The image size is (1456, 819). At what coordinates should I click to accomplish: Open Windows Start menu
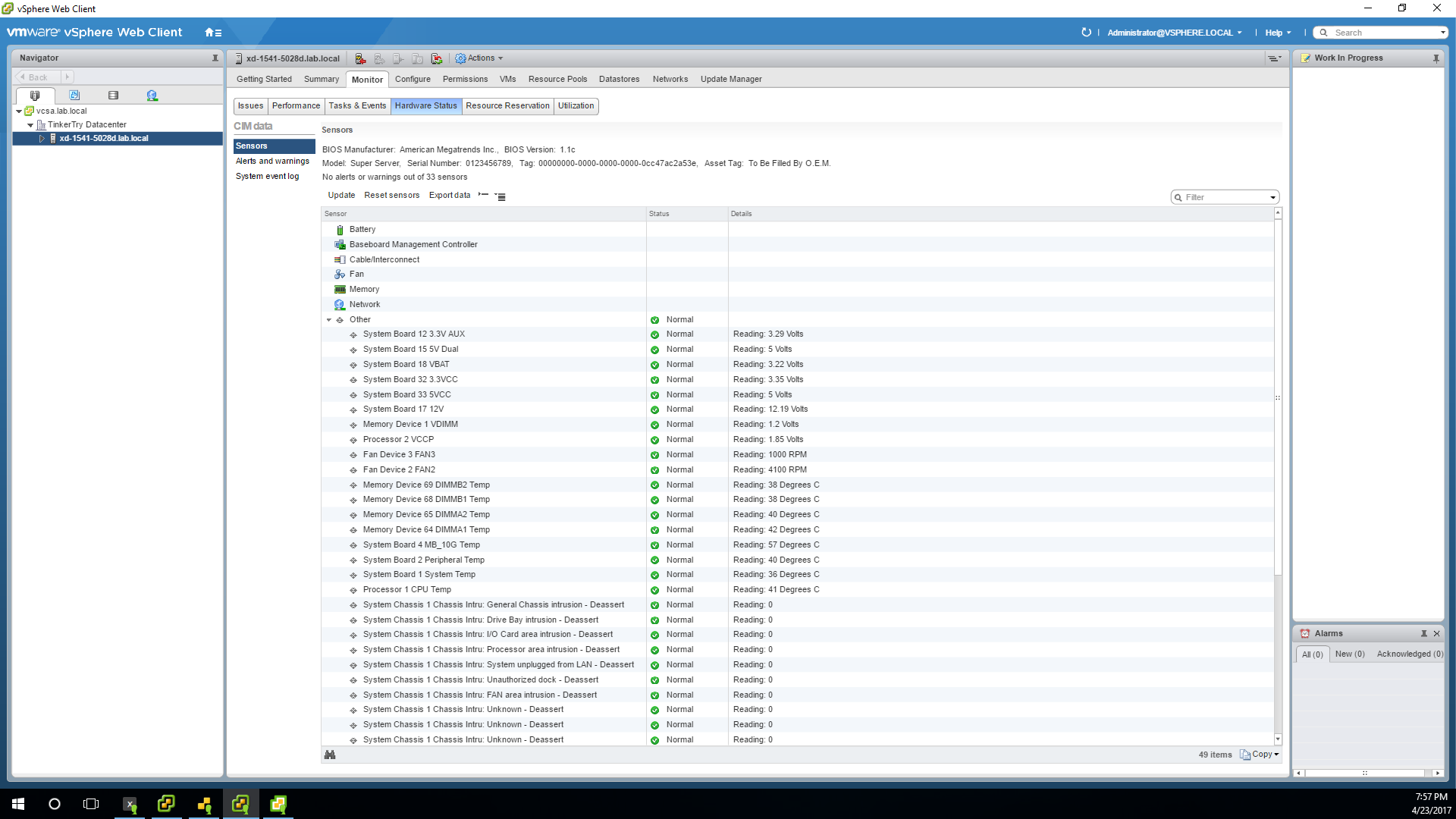point(18,804)
